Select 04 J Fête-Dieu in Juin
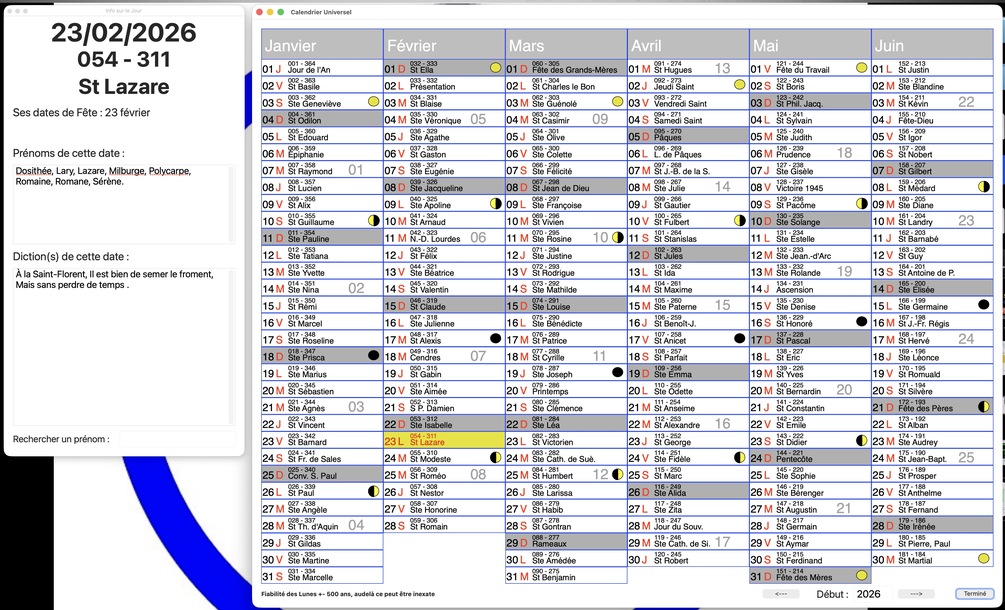1005x610 pixels. click(x=933, y=119)
